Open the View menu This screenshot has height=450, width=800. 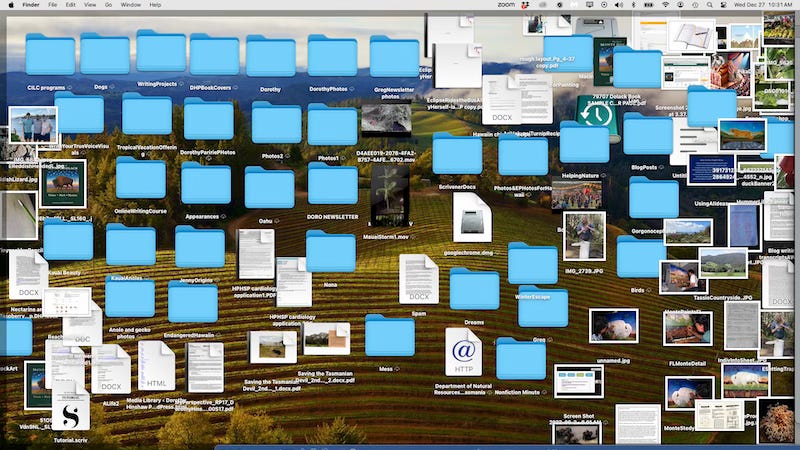click(x=90, y=5)
